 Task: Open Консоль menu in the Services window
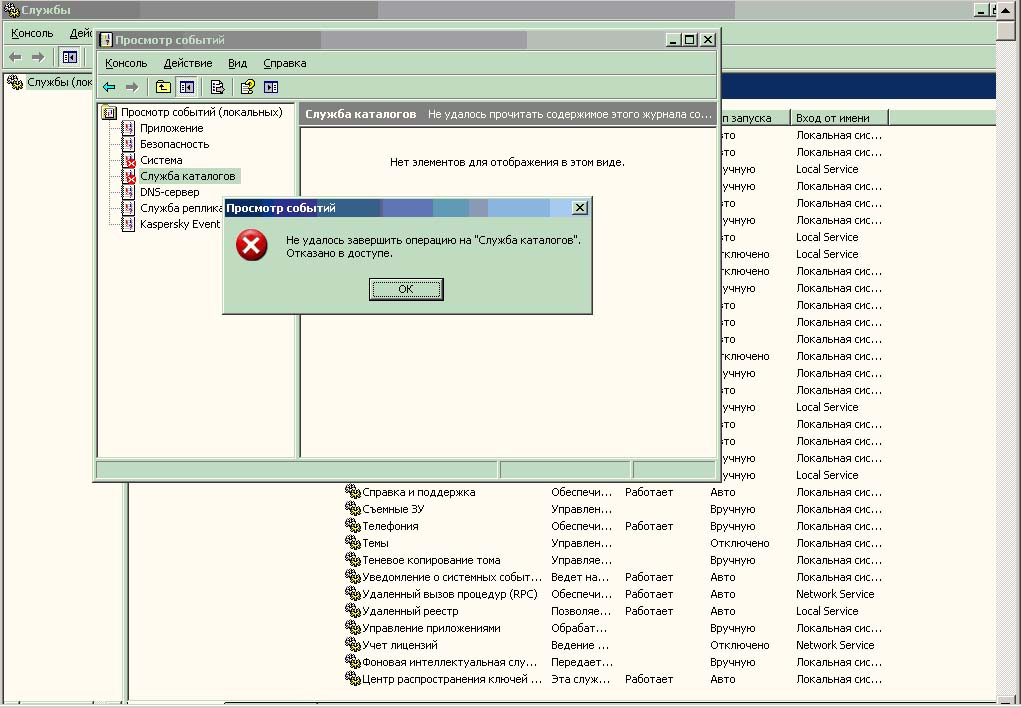pyautogui.click(x=32, y=33)
